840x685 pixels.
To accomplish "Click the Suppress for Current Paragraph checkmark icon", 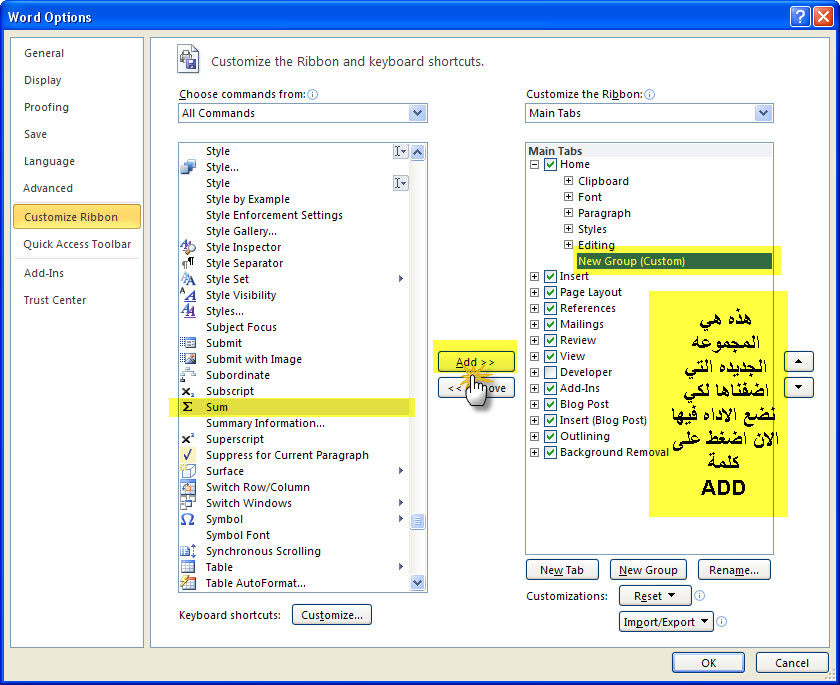I will pos(188,455).
